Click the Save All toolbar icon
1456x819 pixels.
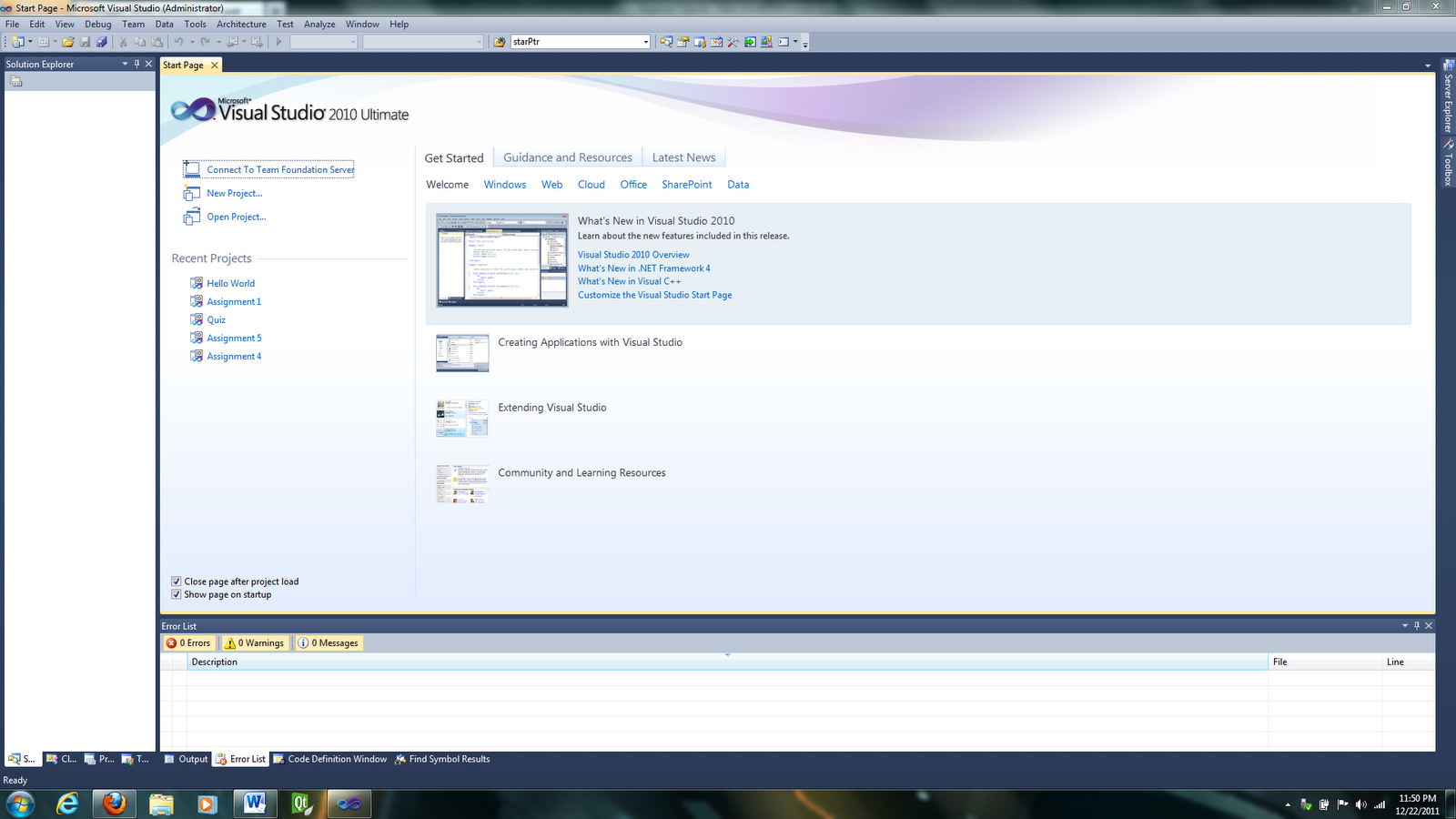(x=102, y=41)
